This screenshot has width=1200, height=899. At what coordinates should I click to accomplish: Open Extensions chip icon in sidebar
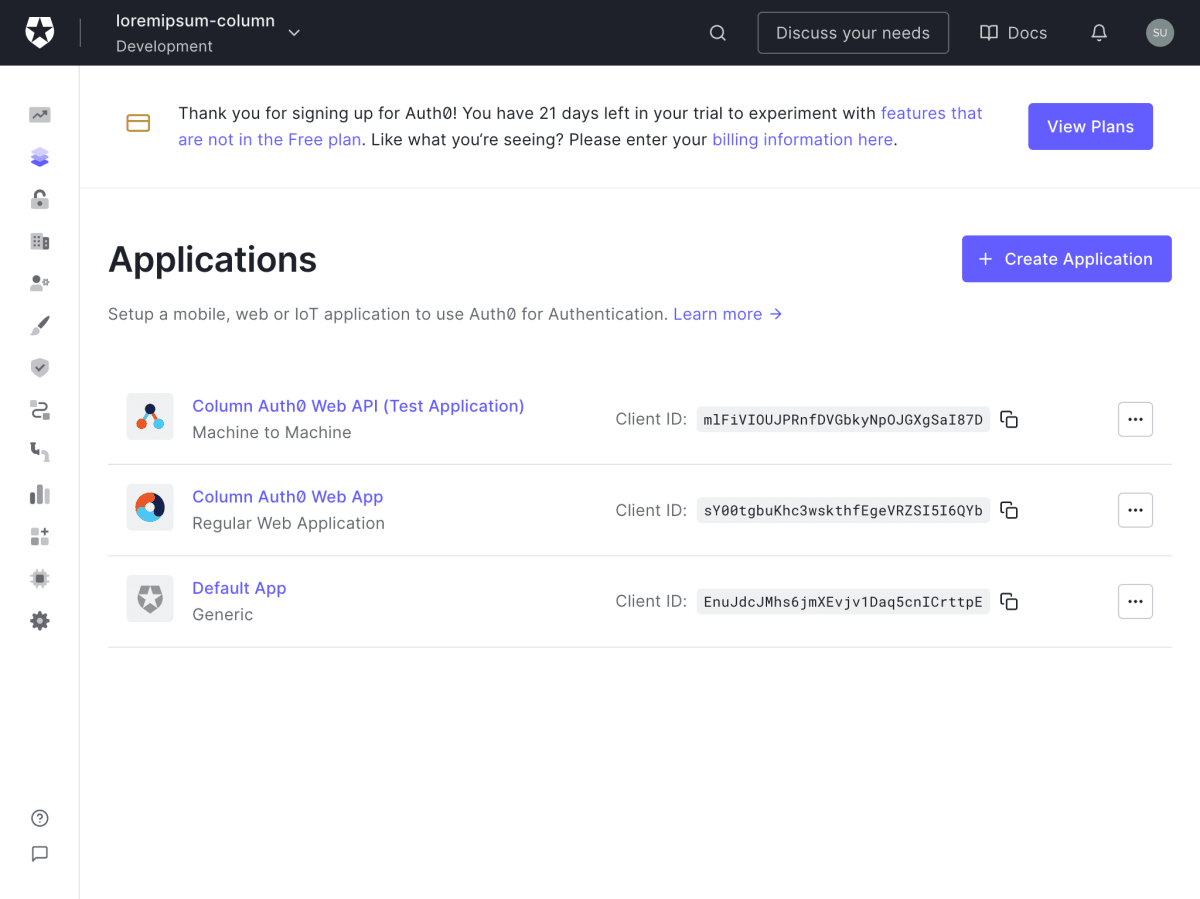coord(40,579)
